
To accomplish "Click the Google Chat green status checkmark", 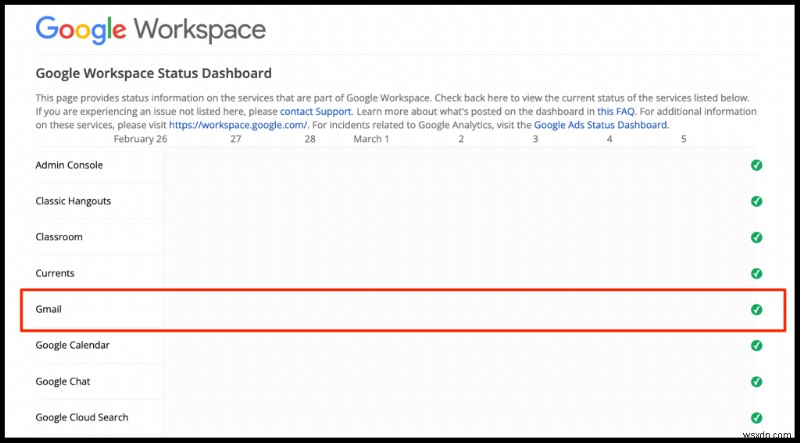I will pyautogui.click(x=756, y=381).
